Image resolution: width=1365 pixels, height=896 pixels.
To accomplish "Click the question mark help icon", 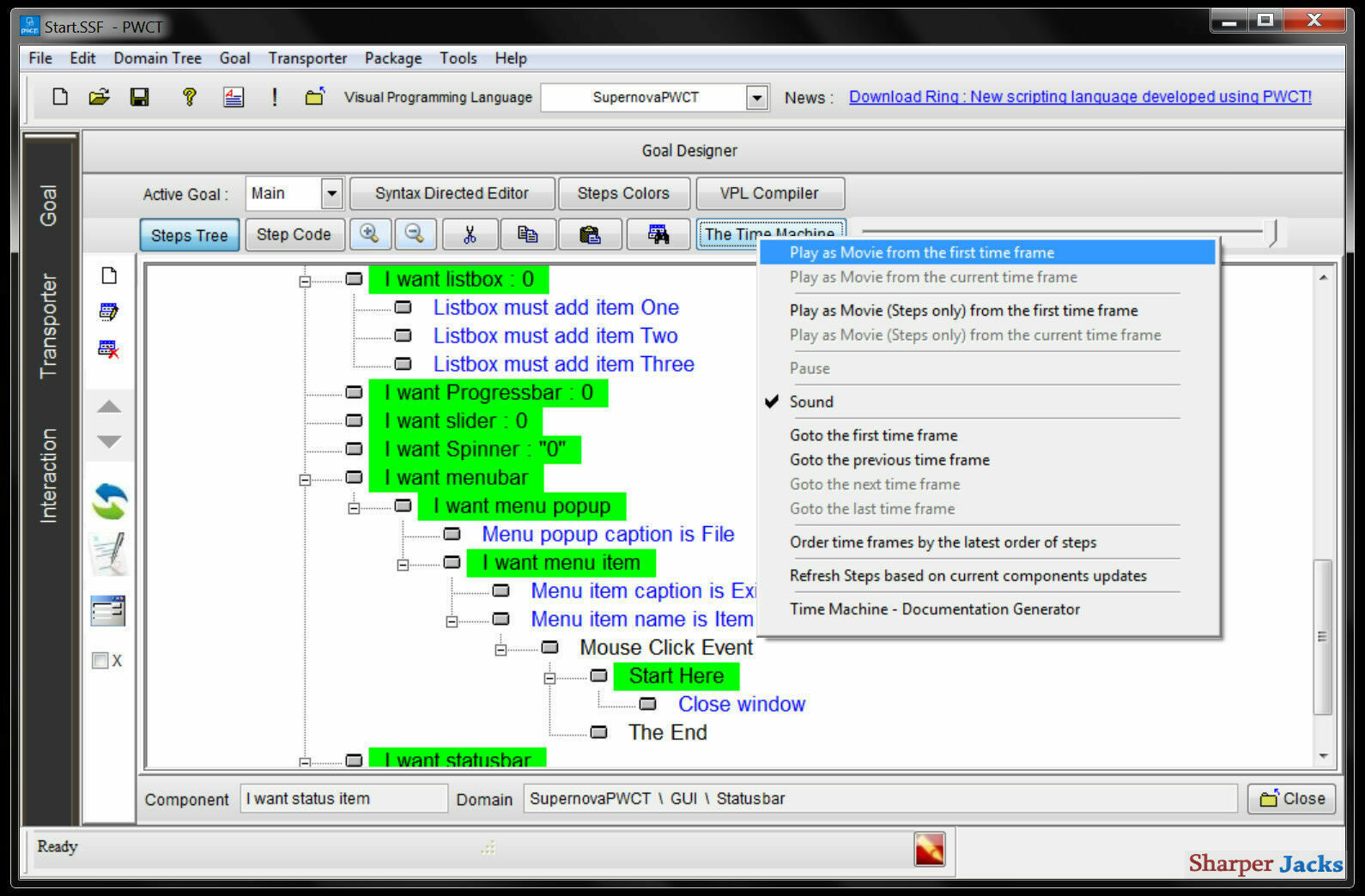I will pyautogui.click(x=189, y=97).
